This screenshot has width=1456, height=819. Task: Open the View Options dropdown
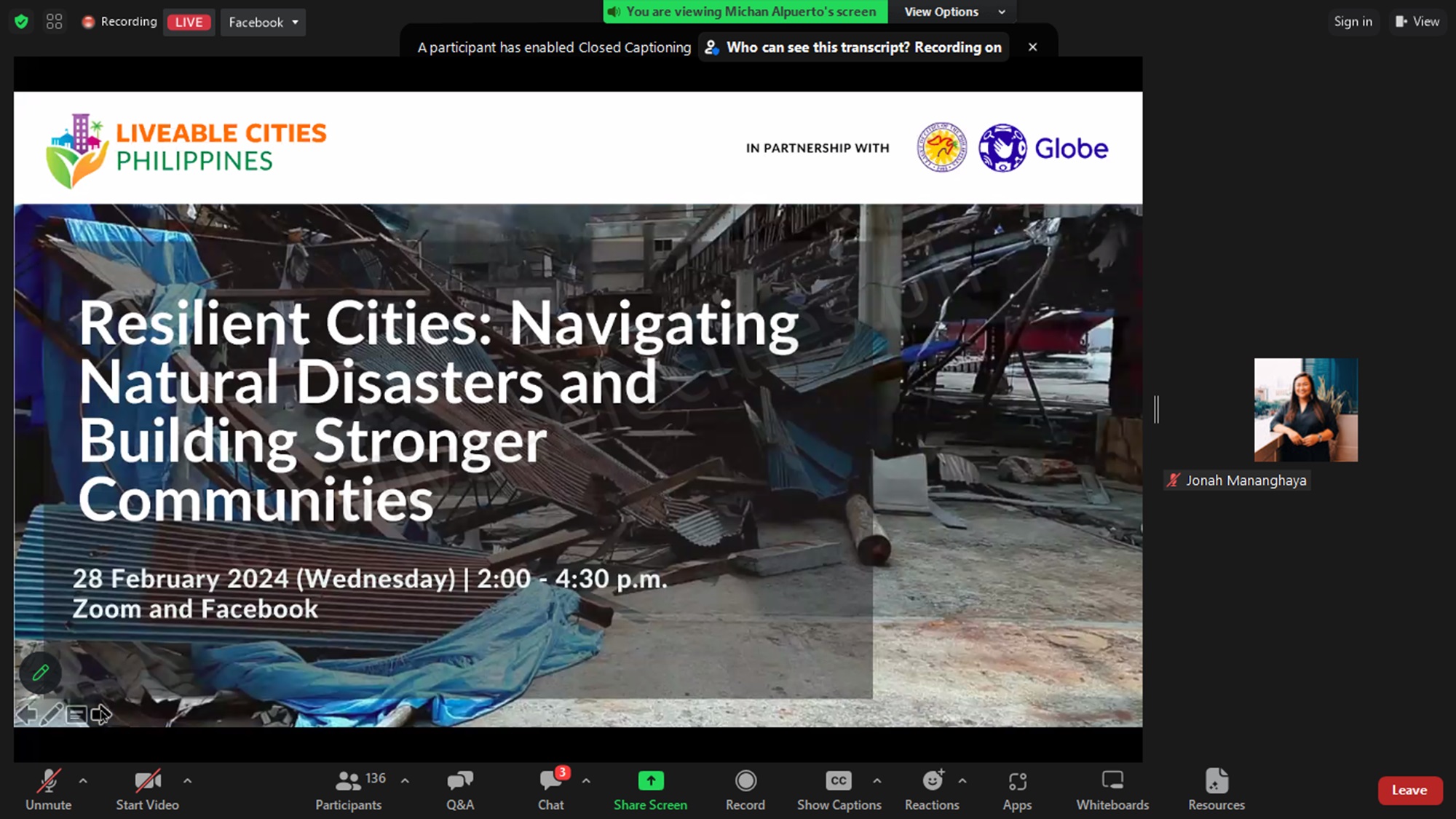[954, 12]
